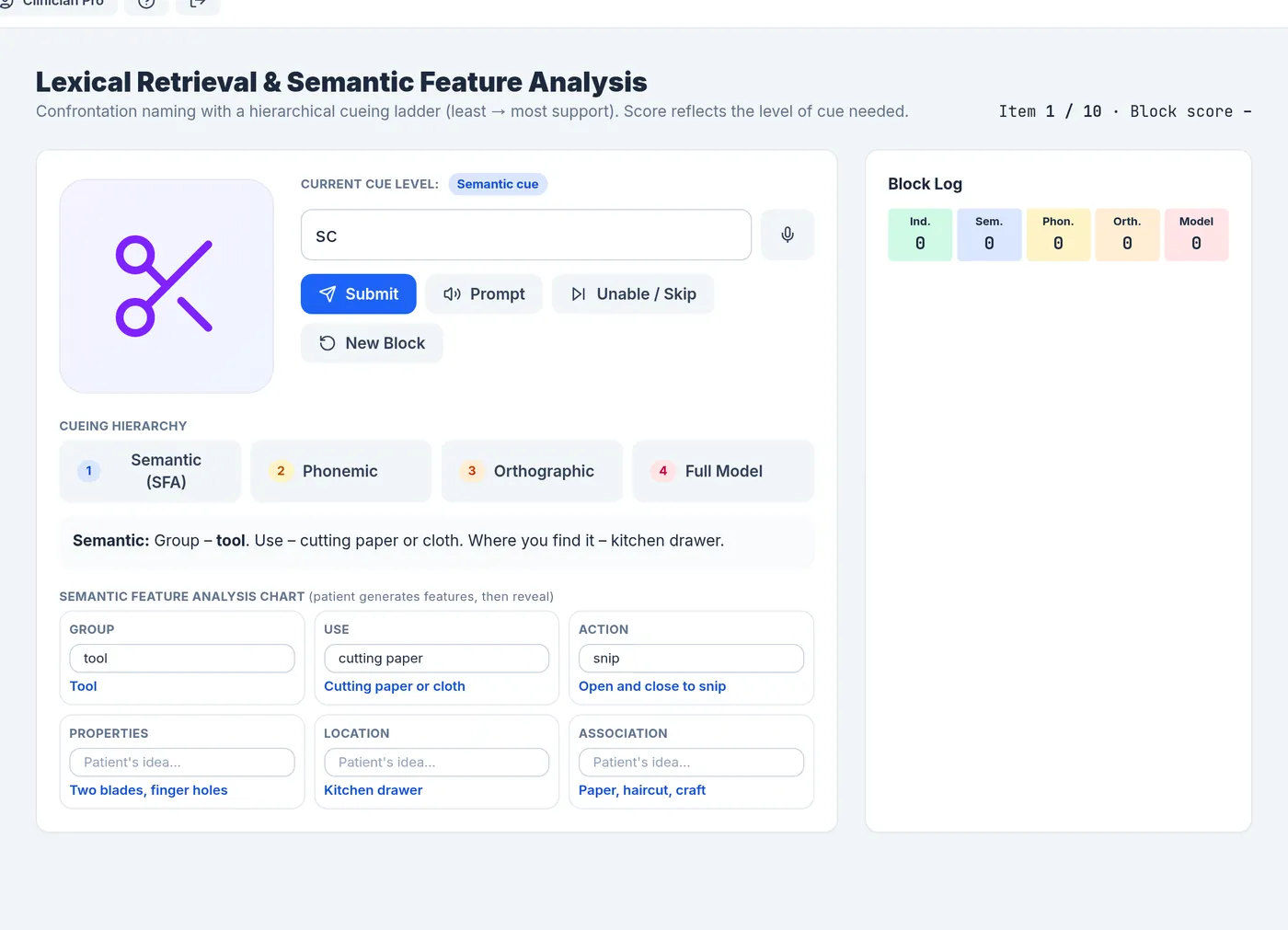
Task: Click the "Item 1 / 10" block score text
Action: click(x=1125, y=111)
